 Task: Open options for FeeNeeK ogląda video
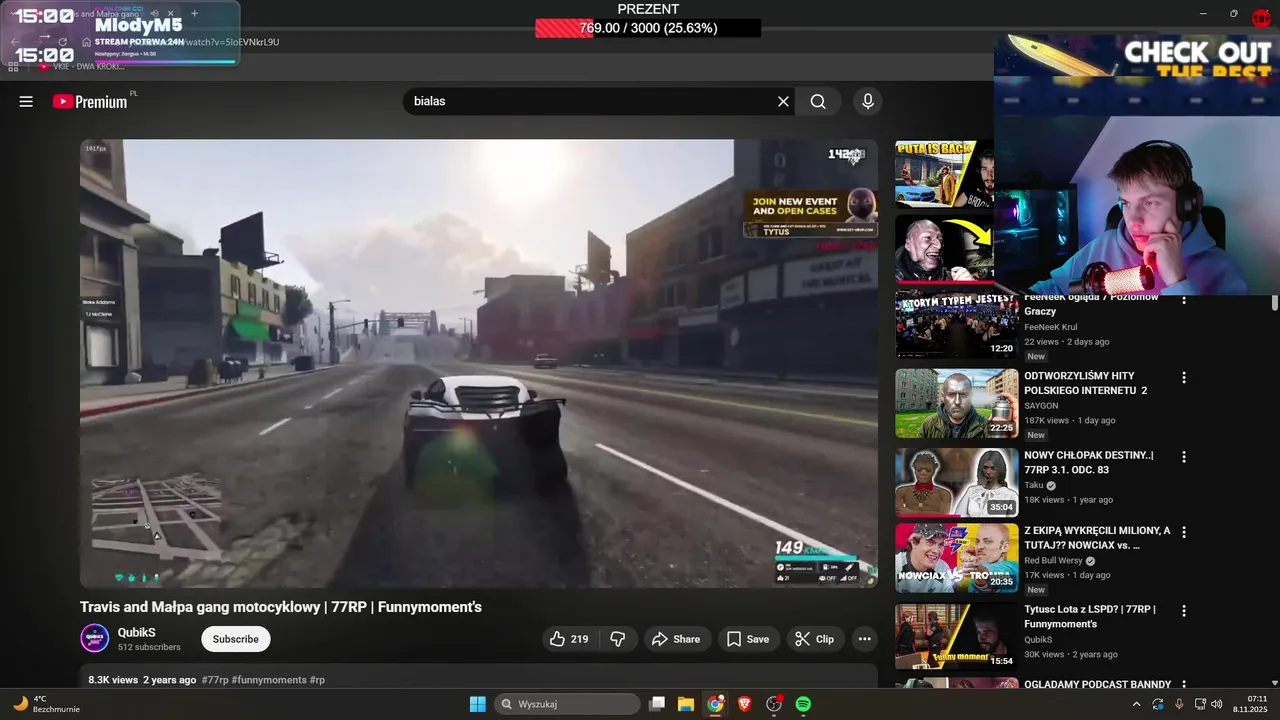pos(1184,299)
